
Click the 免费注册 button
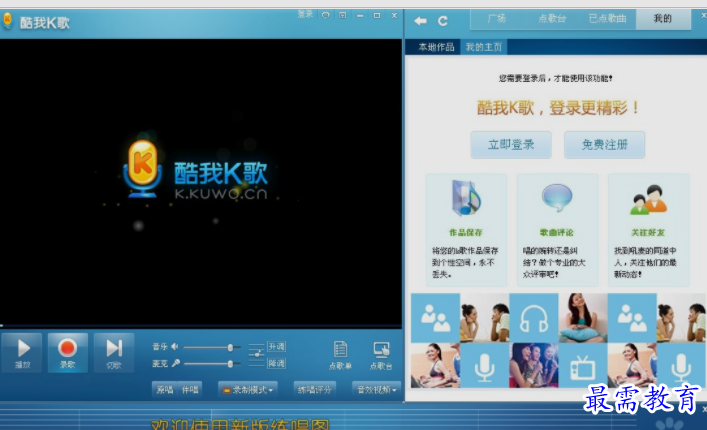point(604,145)
